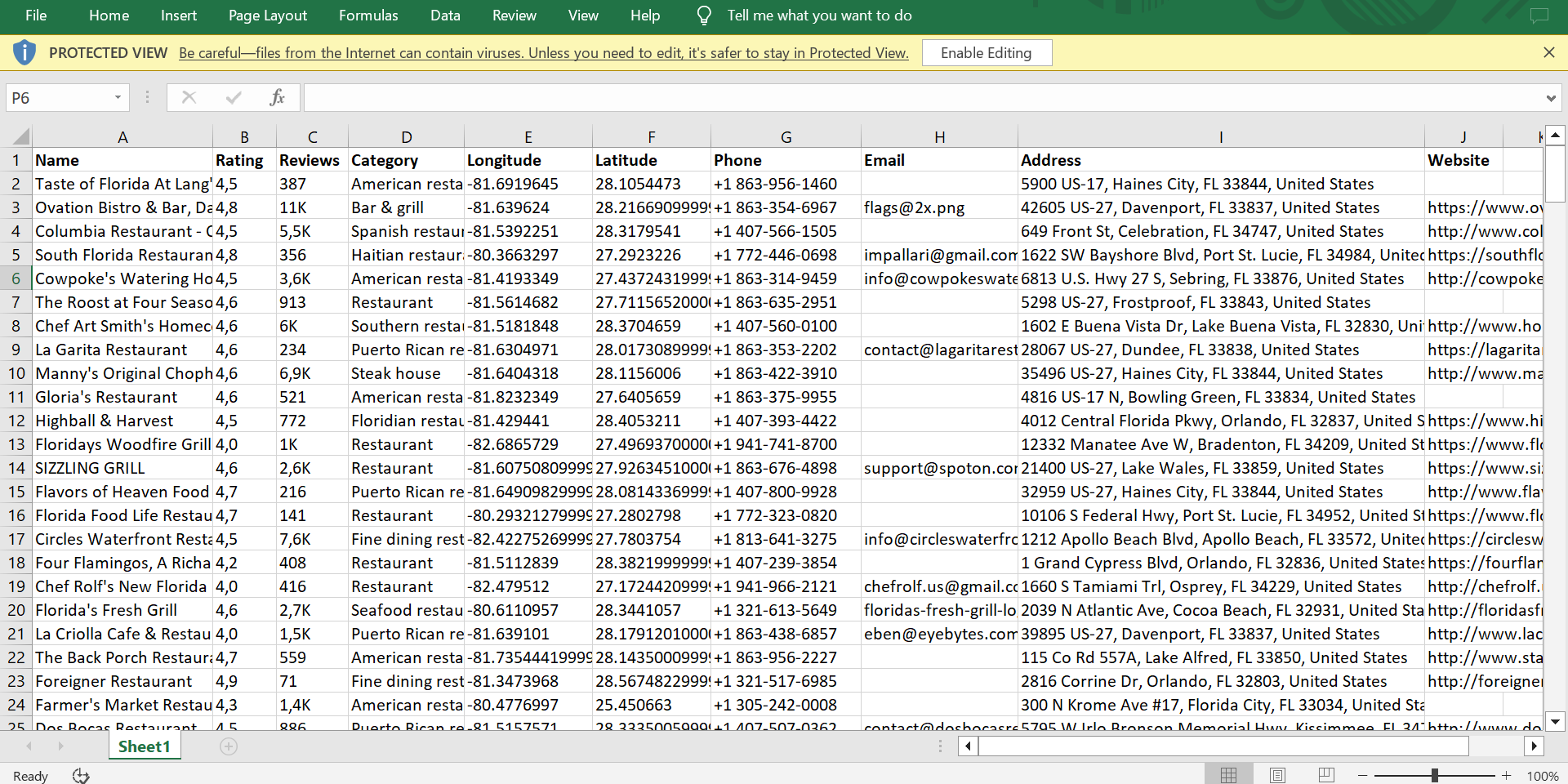Screen dimensions: 1568x784
Task: Click the formula bar Cancel X icon
Action: pos(189,98)
